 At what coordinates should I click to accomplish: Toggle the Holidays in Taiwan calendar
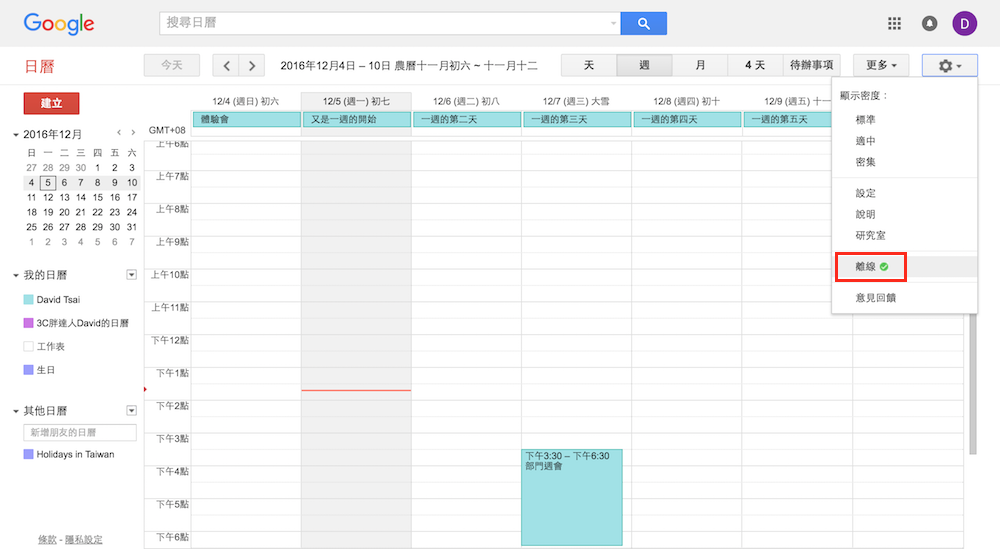(29, 454)
